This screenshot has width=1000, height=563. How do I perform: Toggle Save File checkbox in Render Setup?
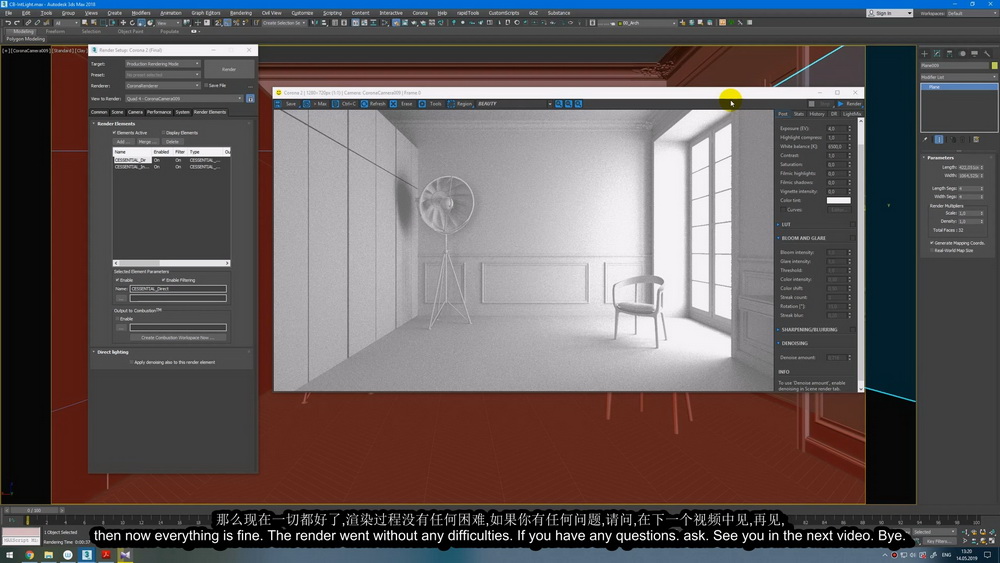206,85
